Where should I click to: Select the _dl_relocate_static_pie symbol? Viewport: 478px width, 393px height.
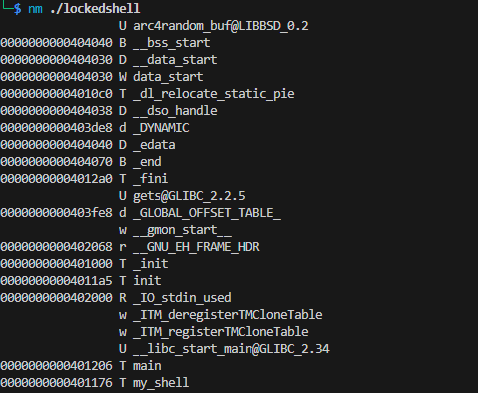214,94
